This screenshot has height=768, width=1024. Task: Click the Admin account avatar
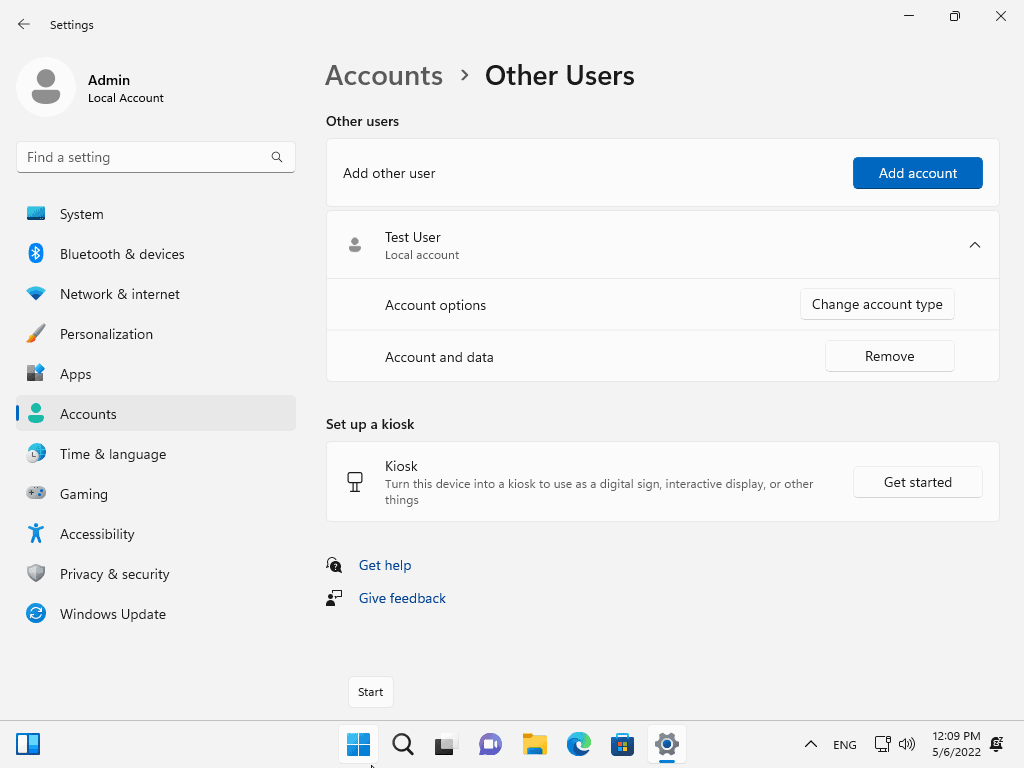[x=46, y=87]
